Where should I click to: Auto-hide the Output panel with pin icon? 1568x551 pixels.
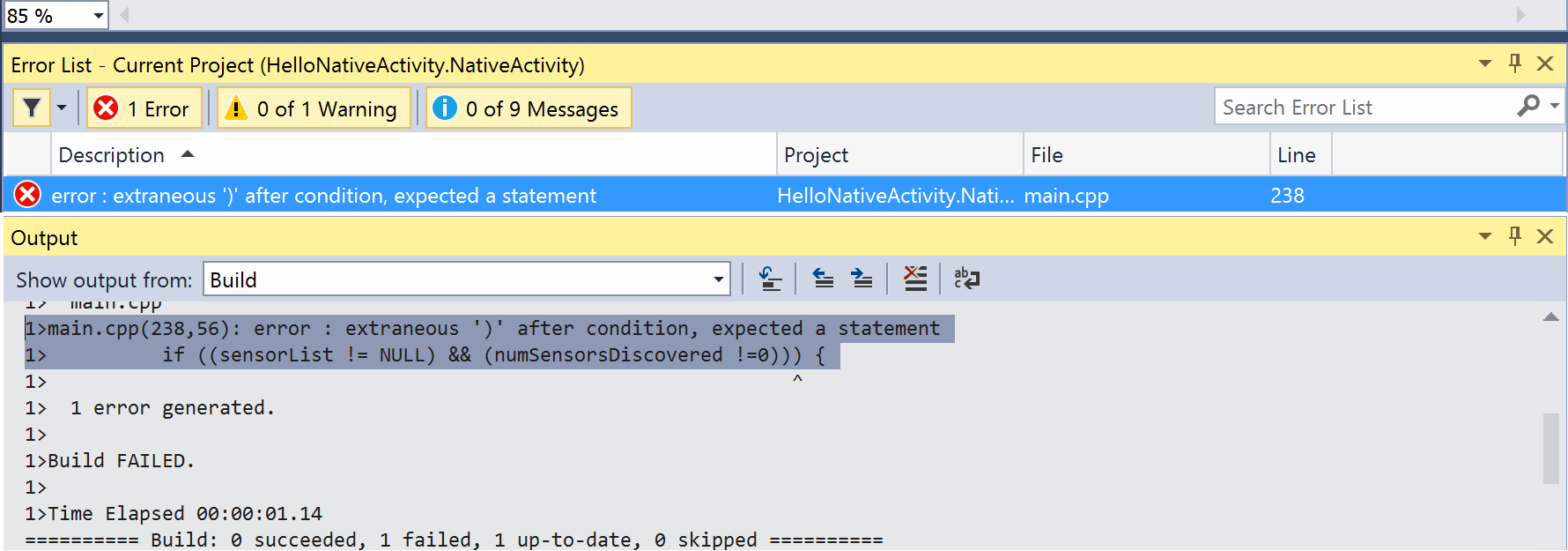[1515, 236]
